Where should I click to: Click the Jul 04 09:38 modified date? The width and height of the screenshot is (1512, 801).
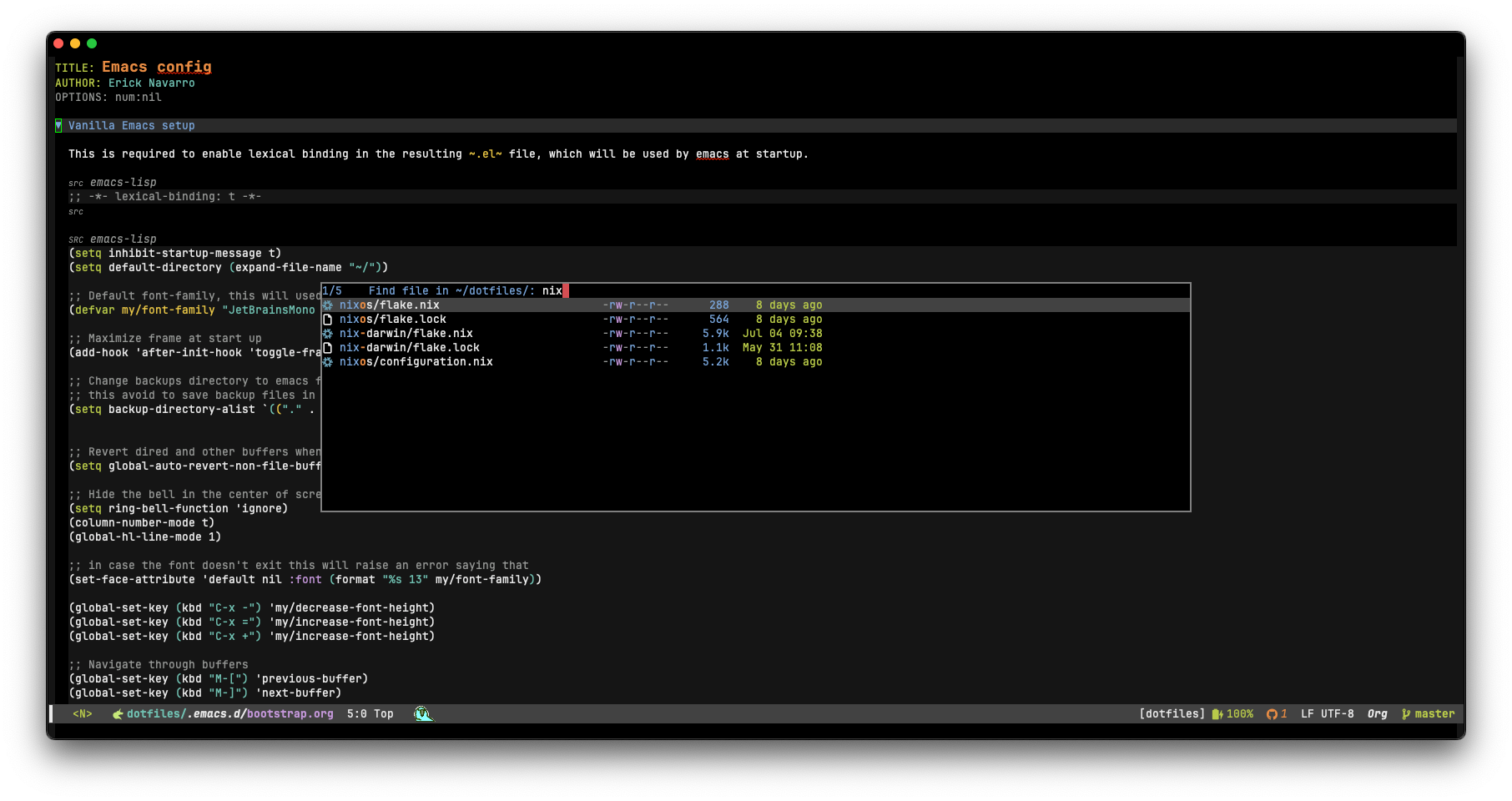tap(783, 334)
